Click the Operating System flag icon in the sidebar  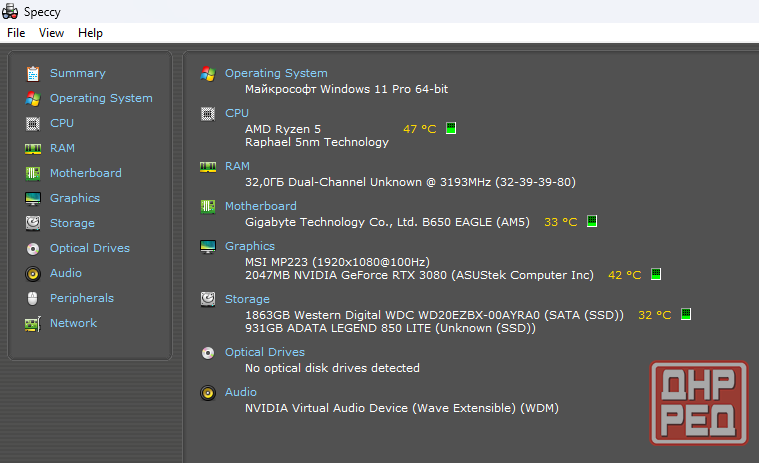pyautogui.click(x=33, y=98)
